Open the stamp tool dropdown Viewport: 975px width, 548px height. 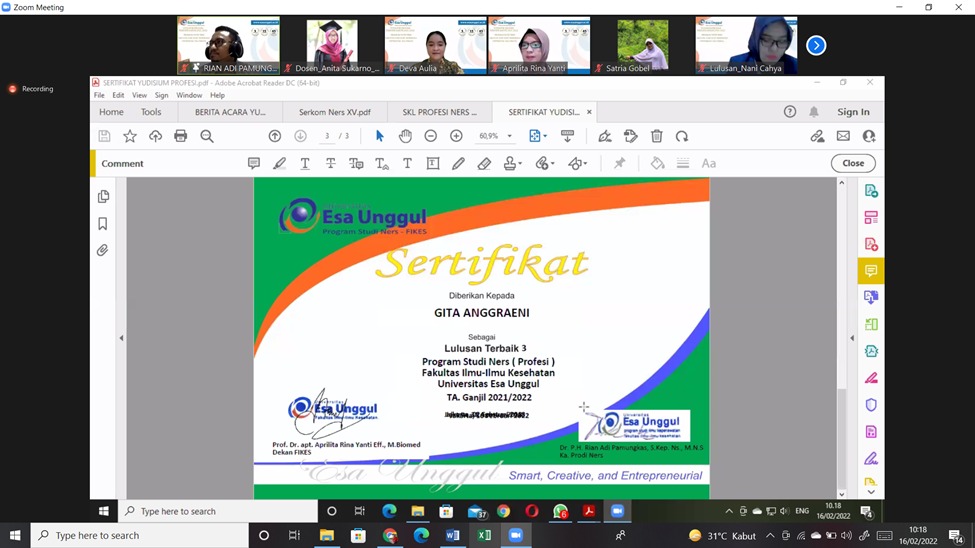pos(512,164)
